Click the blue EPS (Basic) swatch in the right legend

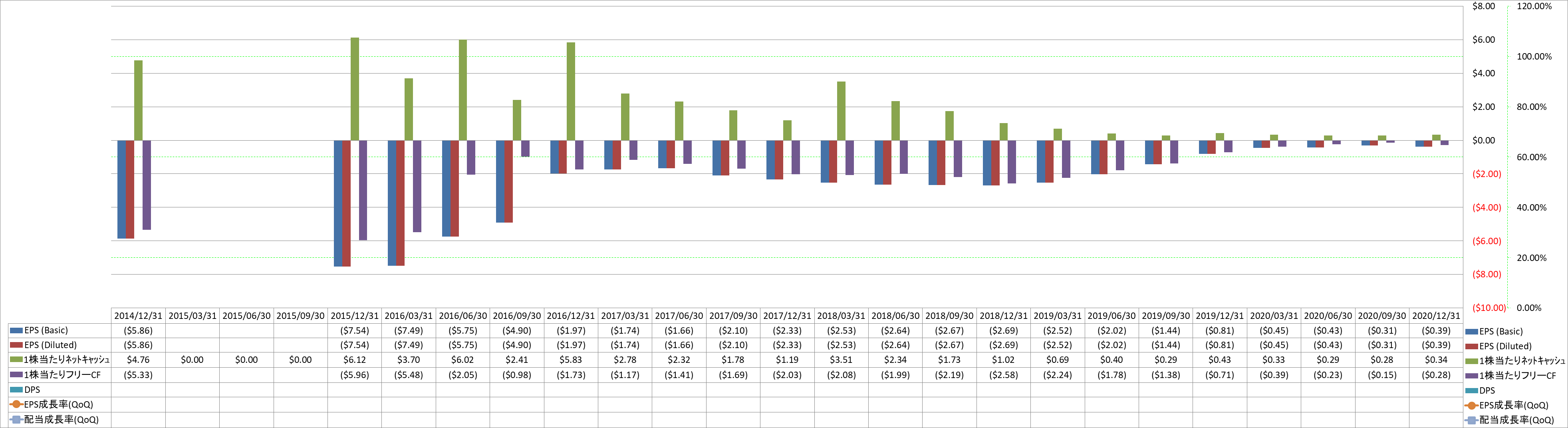click(x=1472, y=331)
